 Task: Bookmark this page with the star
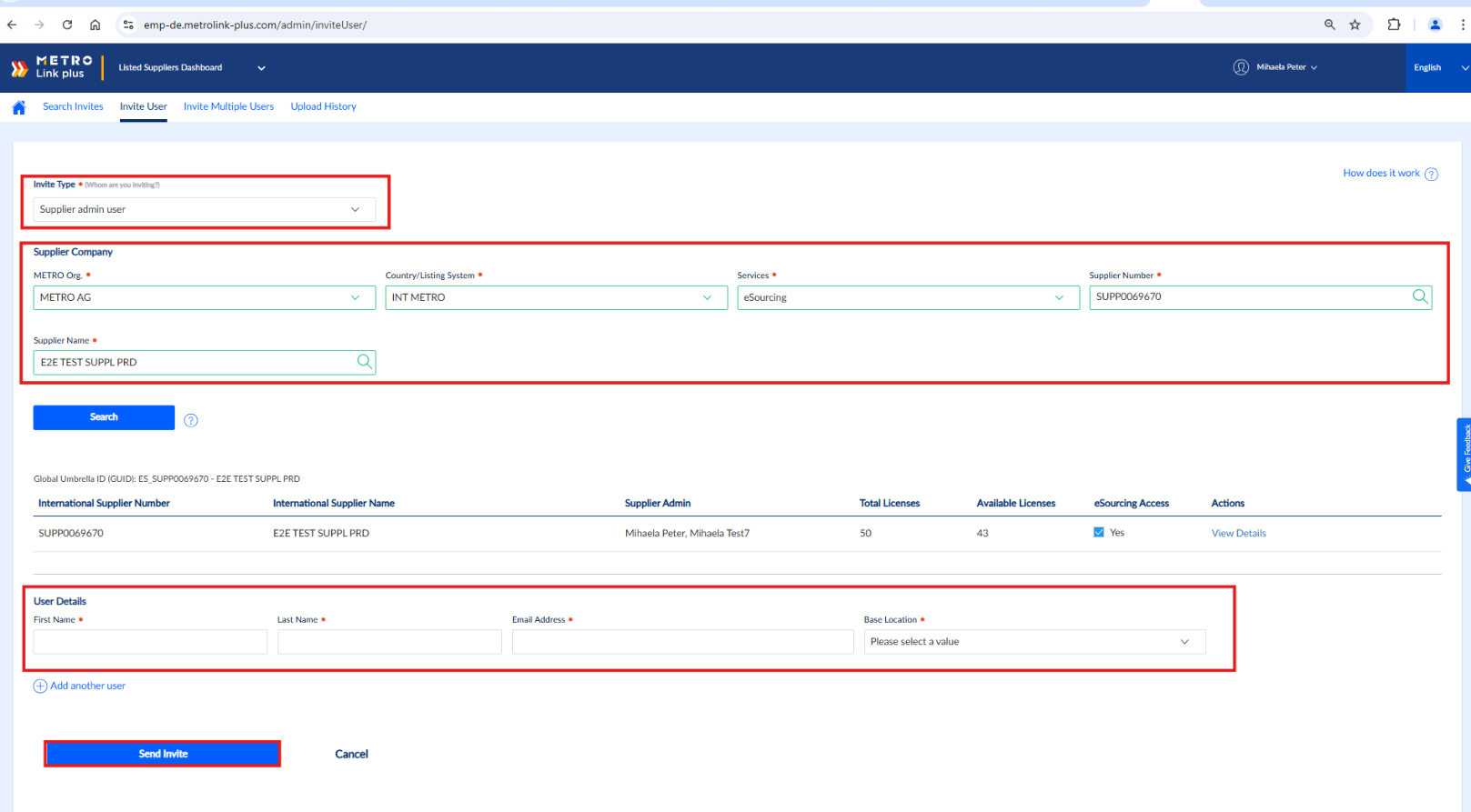1355,25
